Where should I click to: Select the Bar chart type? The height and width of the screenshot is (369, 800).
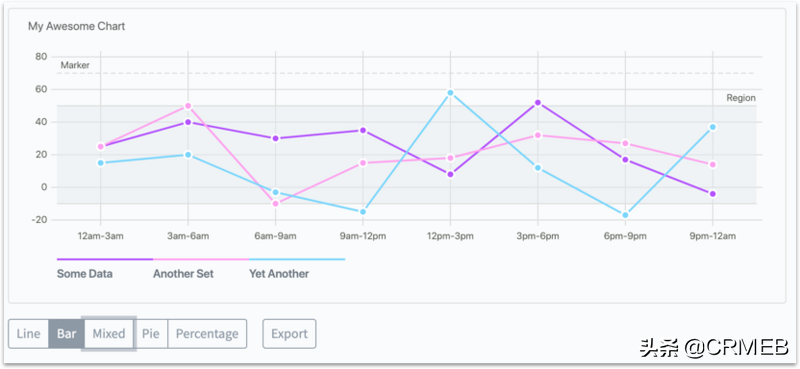click(66, 334)
